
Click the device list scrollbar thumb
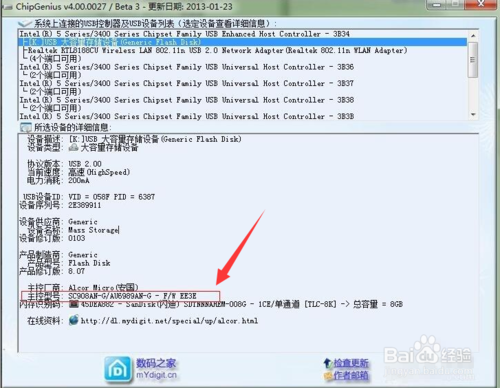click(x=472, y=60)
